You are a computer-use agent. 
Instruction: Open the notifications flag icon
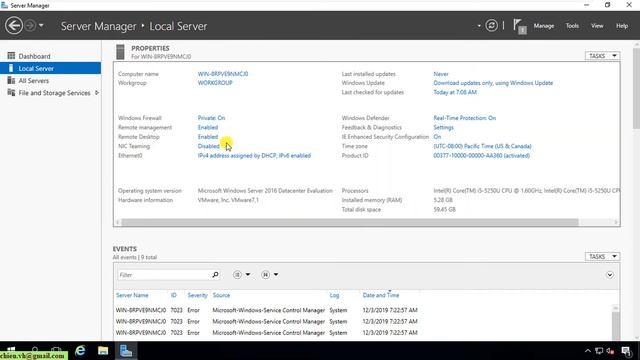519,26
